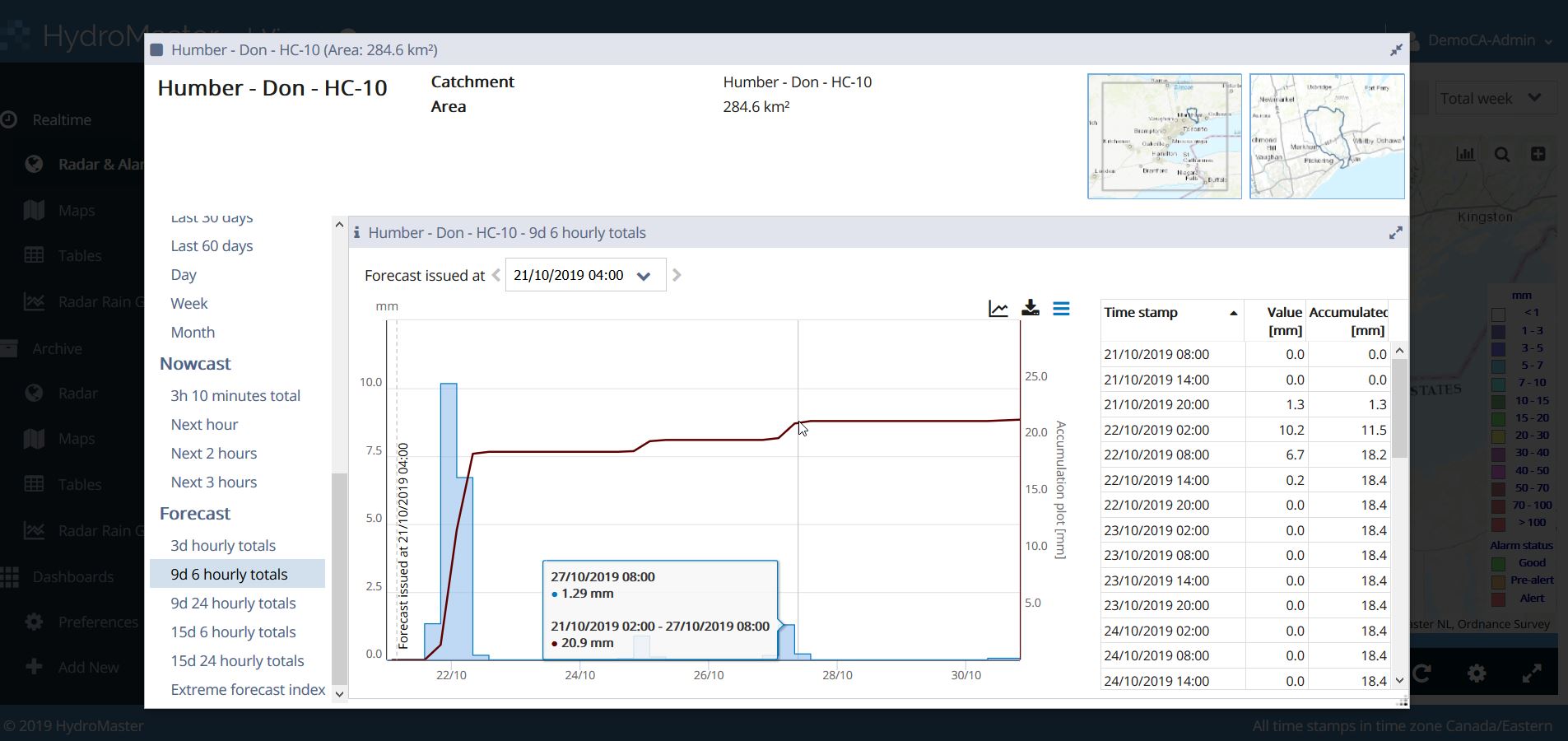Select 9d 24 hourly totals forecast
Viewport: 1568px width, 741px height.
tap(233, 604)
